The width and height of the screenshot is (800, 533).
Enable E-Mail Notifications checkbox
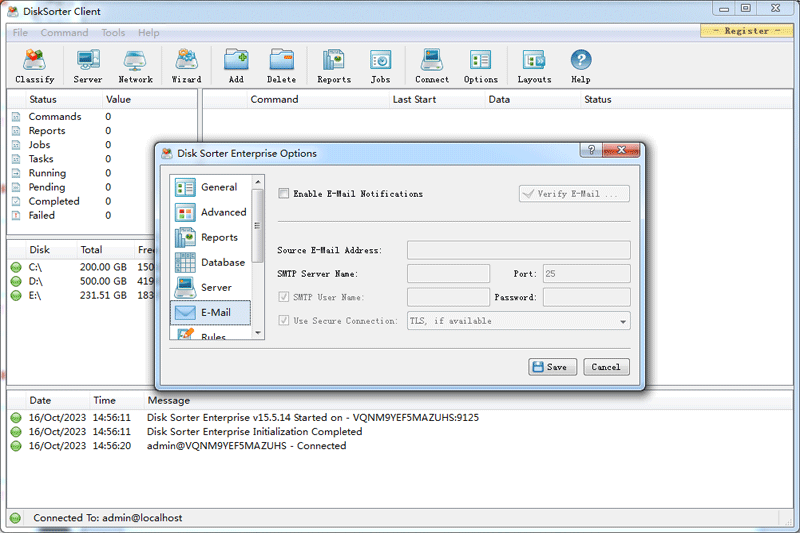click(x=283, y=193)
